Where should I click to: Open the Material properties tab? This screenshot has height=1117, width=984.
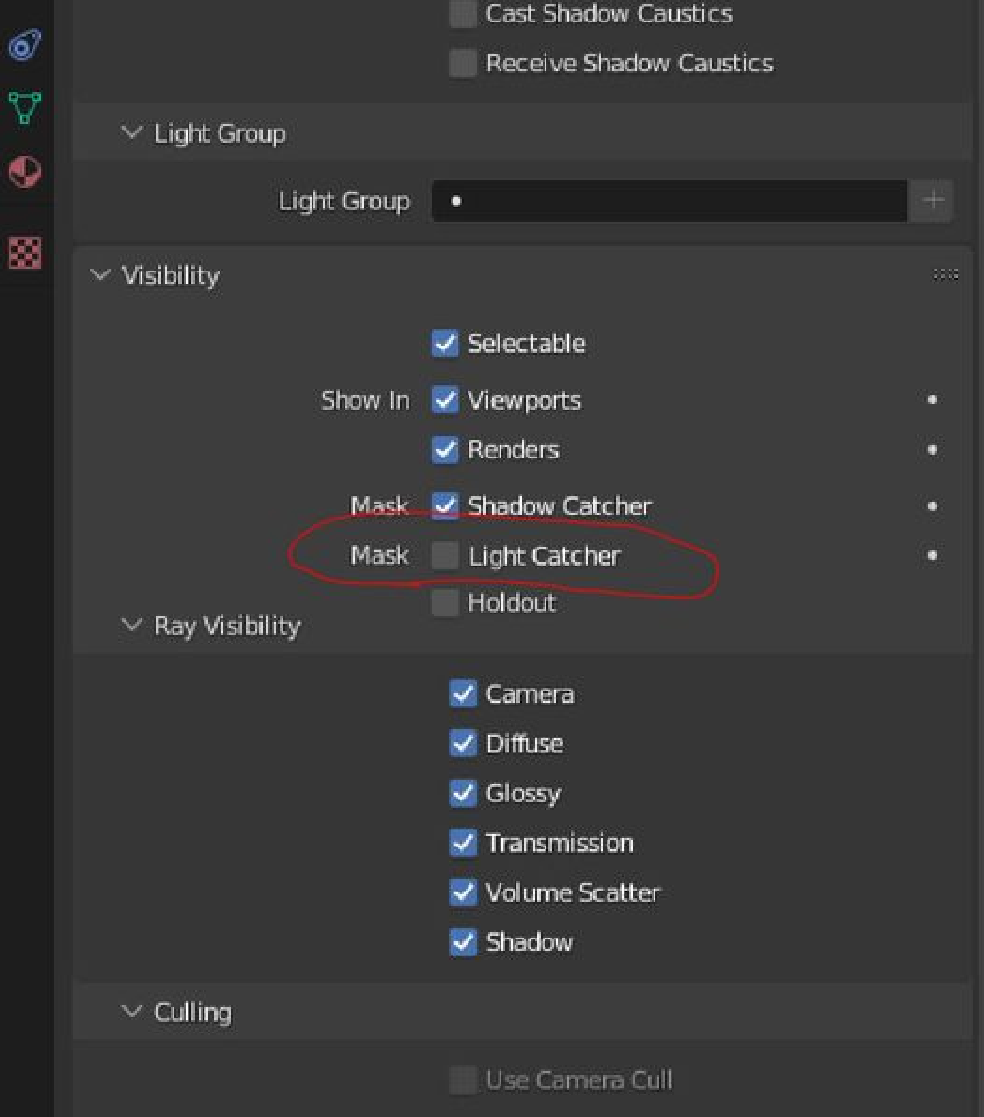pos(25,172)
